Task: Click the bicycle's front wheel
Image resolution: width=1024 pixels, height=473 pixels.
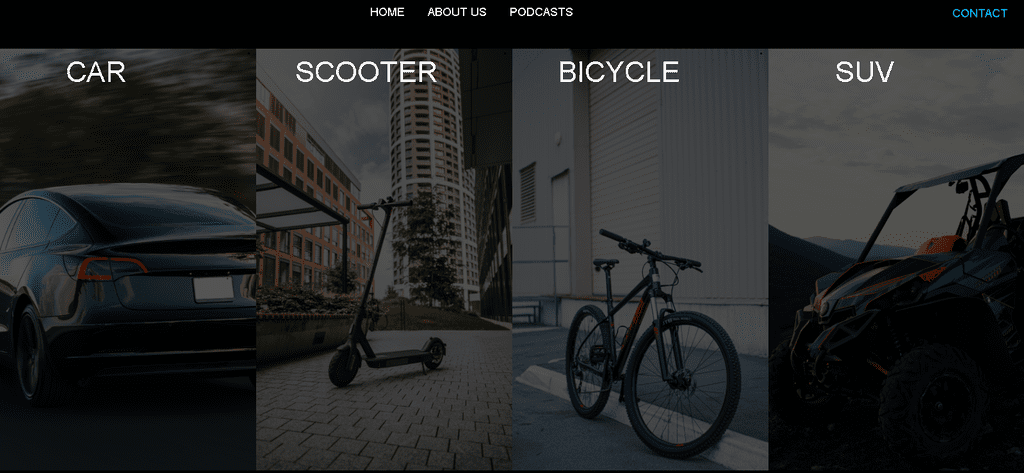Action: [x=682, y=383]
